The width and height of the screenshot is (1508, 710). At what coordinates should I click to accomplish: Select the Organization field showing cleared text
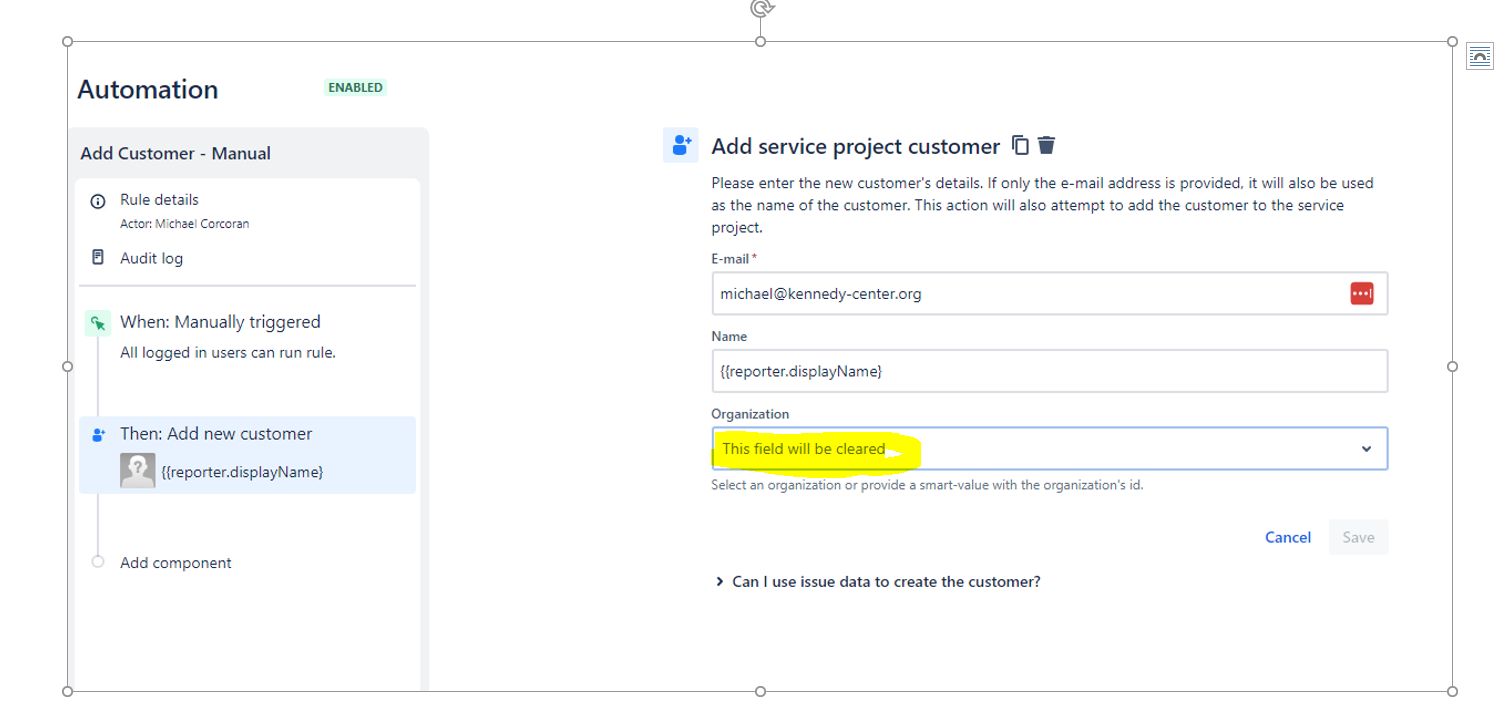tap(1049, 449)
